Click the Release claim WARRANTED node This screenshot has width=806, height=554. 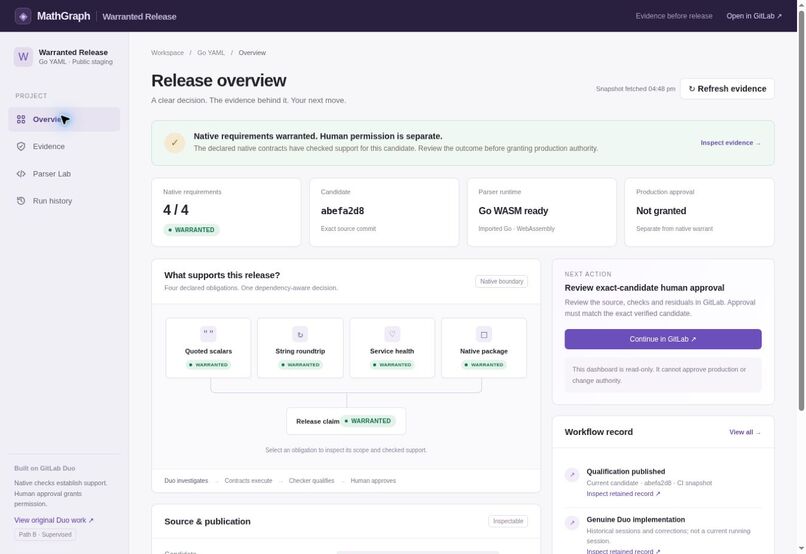point(346,421)
